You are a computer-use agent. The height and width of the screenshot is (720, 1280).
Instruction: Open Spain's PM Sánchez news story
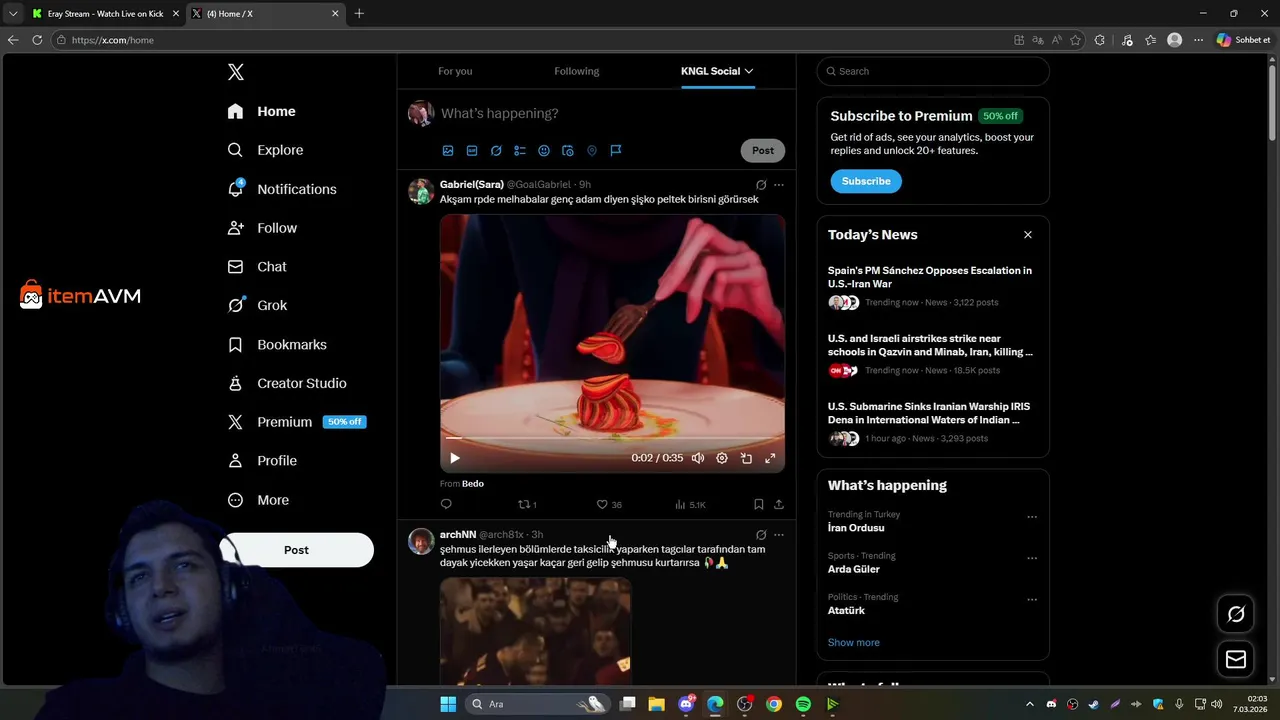933,286
